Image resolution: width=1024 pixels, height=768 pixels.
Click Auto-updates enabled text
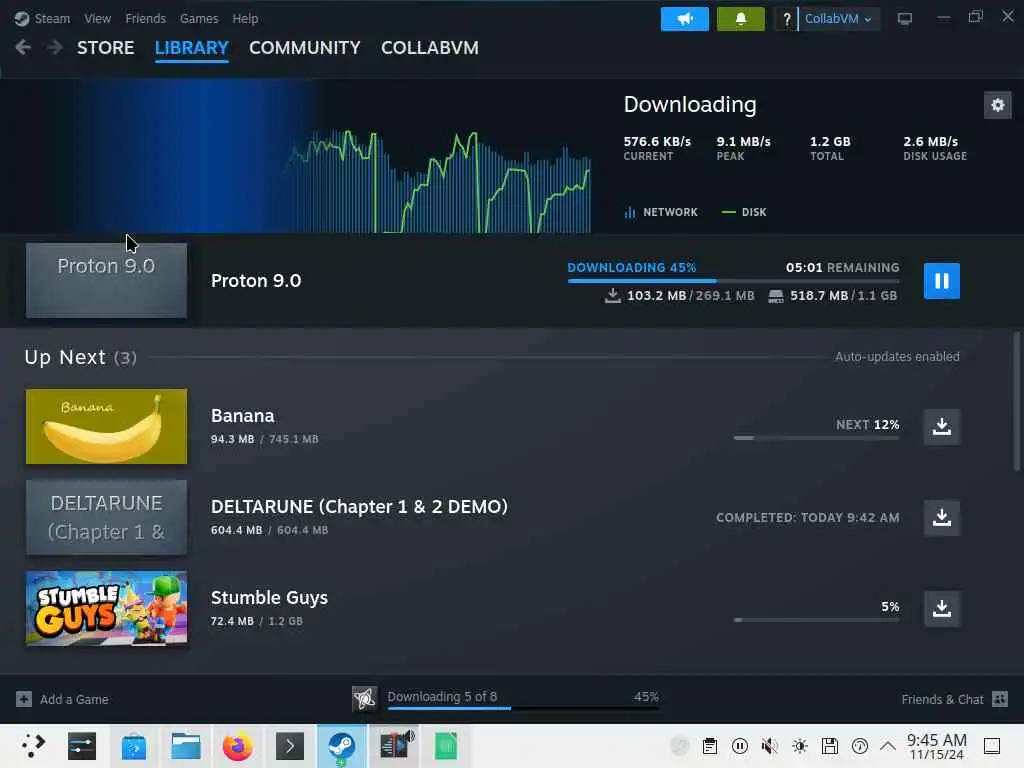897,357
